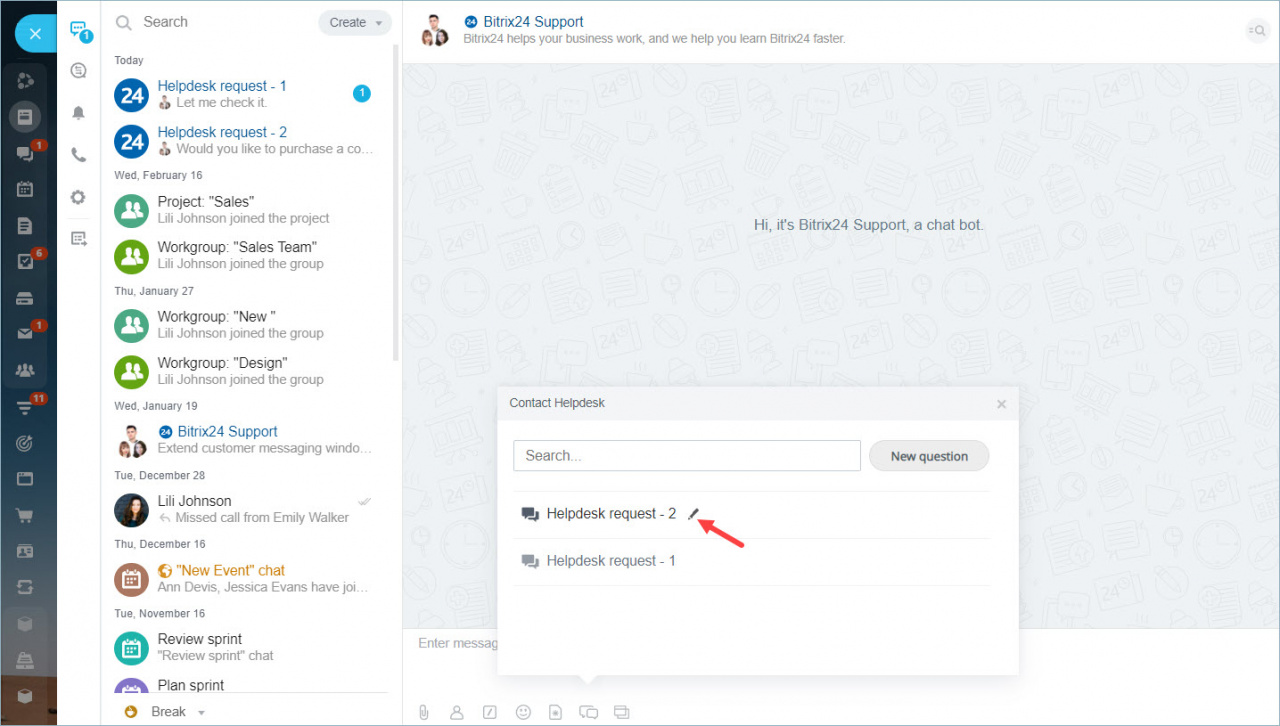Open Bitrix24 Support chat in list

tap(248, 440)
